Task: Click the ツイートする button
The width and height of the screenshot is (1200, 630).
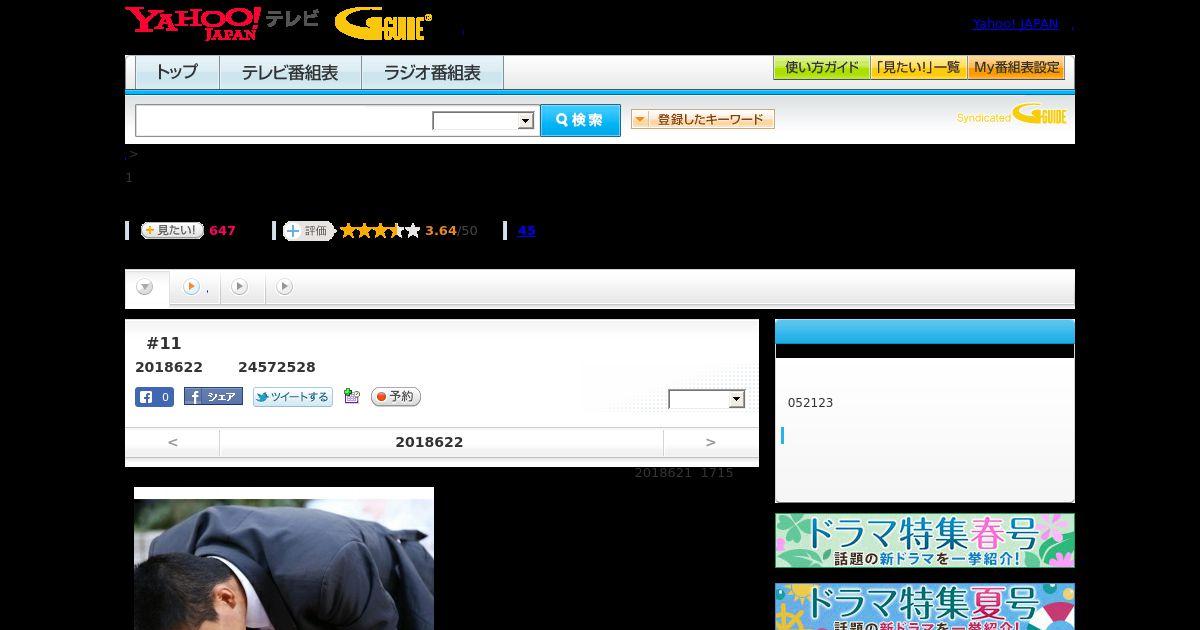Action: pos(292,397)
